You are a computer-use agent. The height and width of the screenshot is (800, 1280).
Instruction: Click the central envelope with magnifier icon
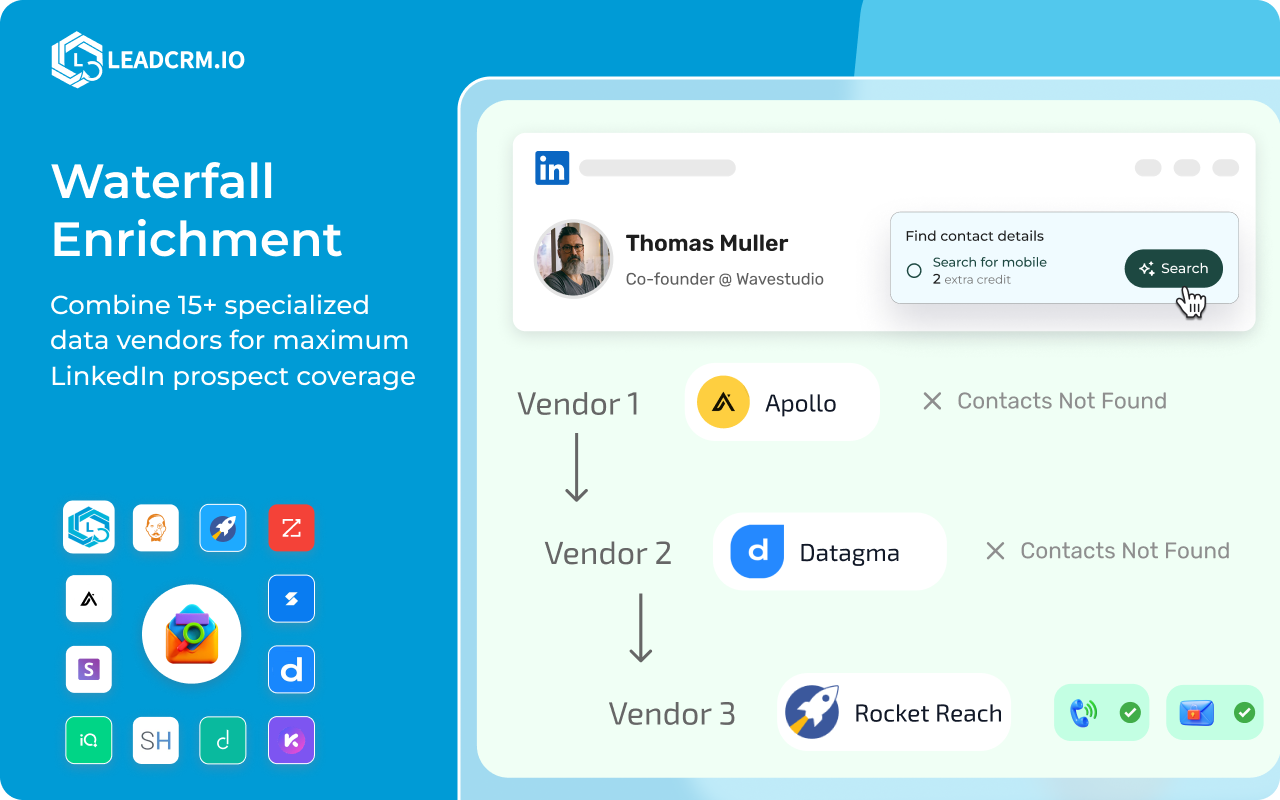(191, 634)
